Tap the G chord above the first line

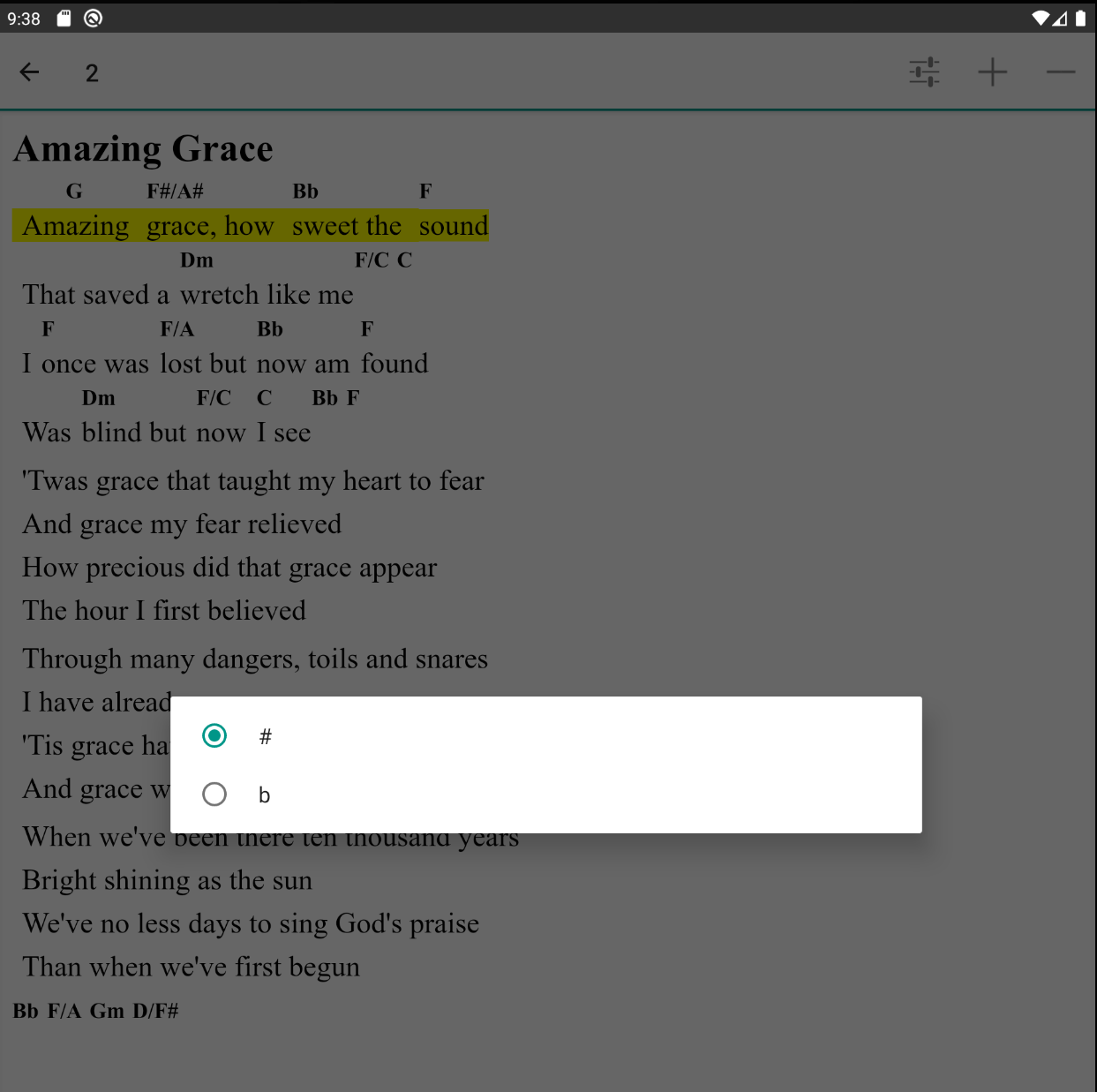click(x=74, y=191)
